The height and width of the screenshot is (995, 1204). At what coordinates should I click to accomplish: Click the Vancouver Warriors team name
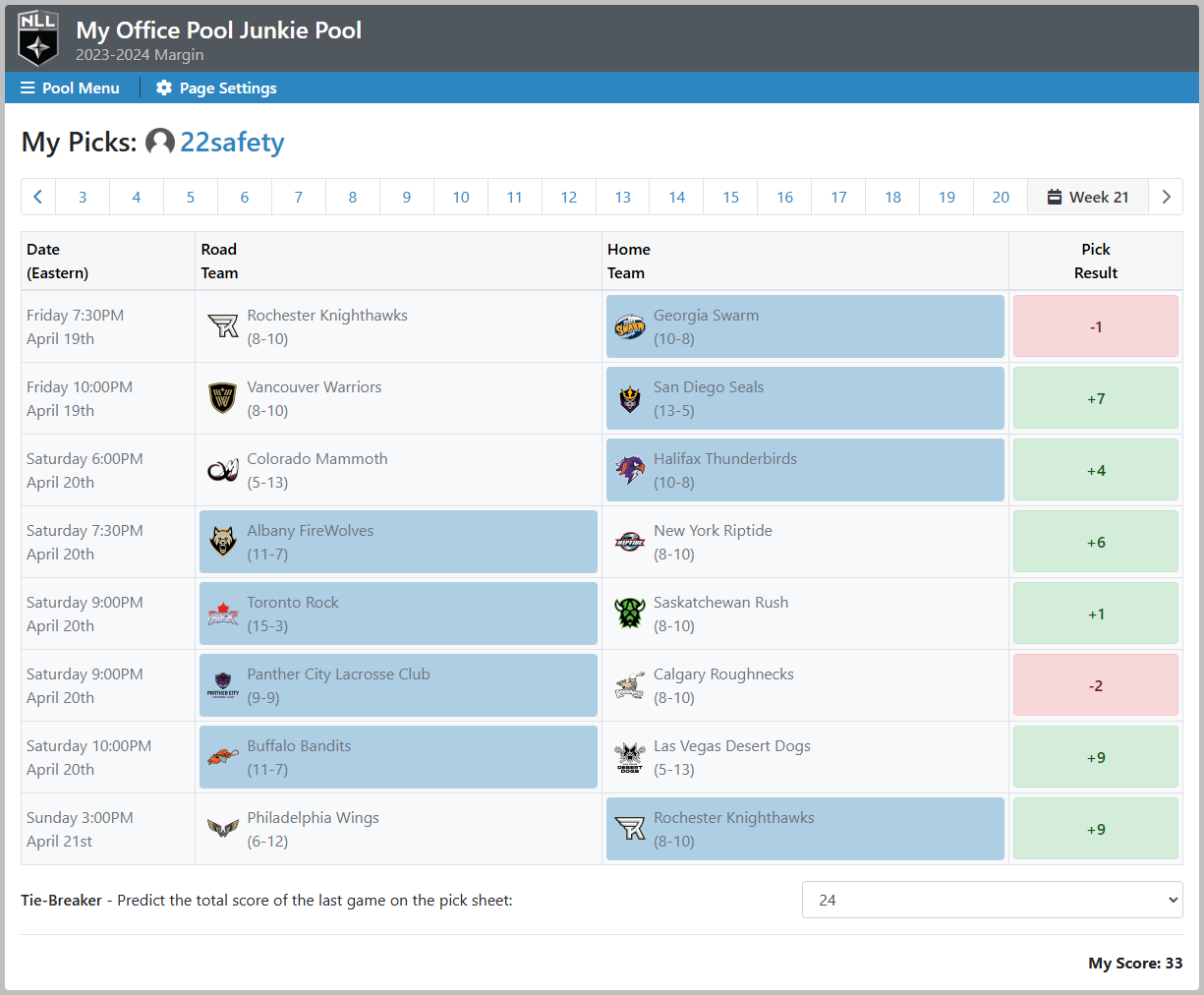[315, 387]
